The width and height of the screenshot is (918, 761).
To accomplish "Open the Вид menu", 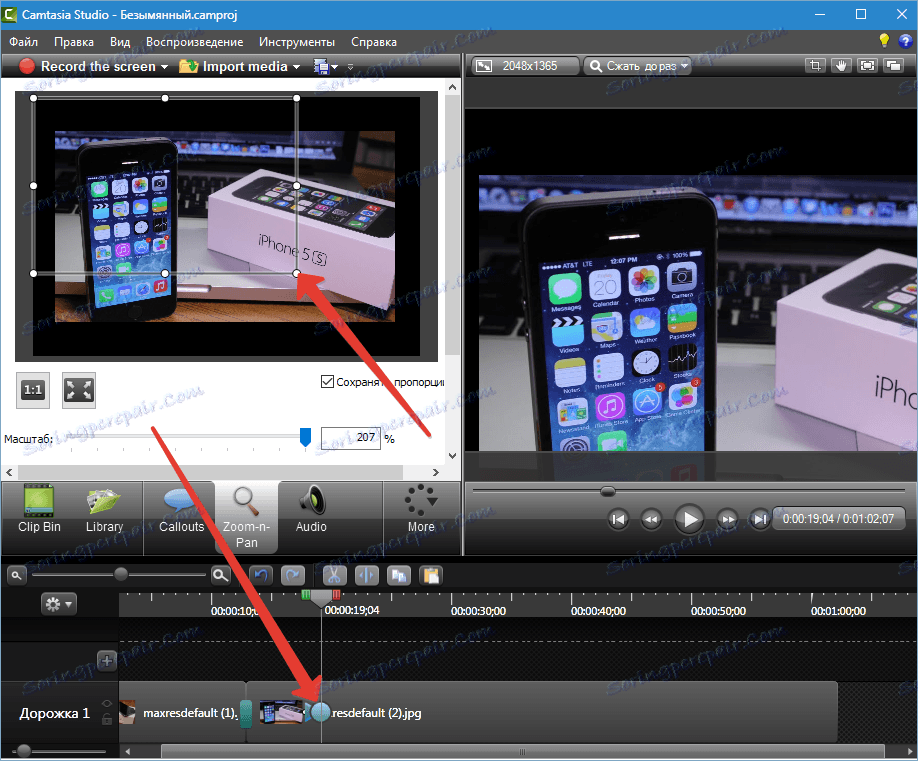I will pos(120,42).
